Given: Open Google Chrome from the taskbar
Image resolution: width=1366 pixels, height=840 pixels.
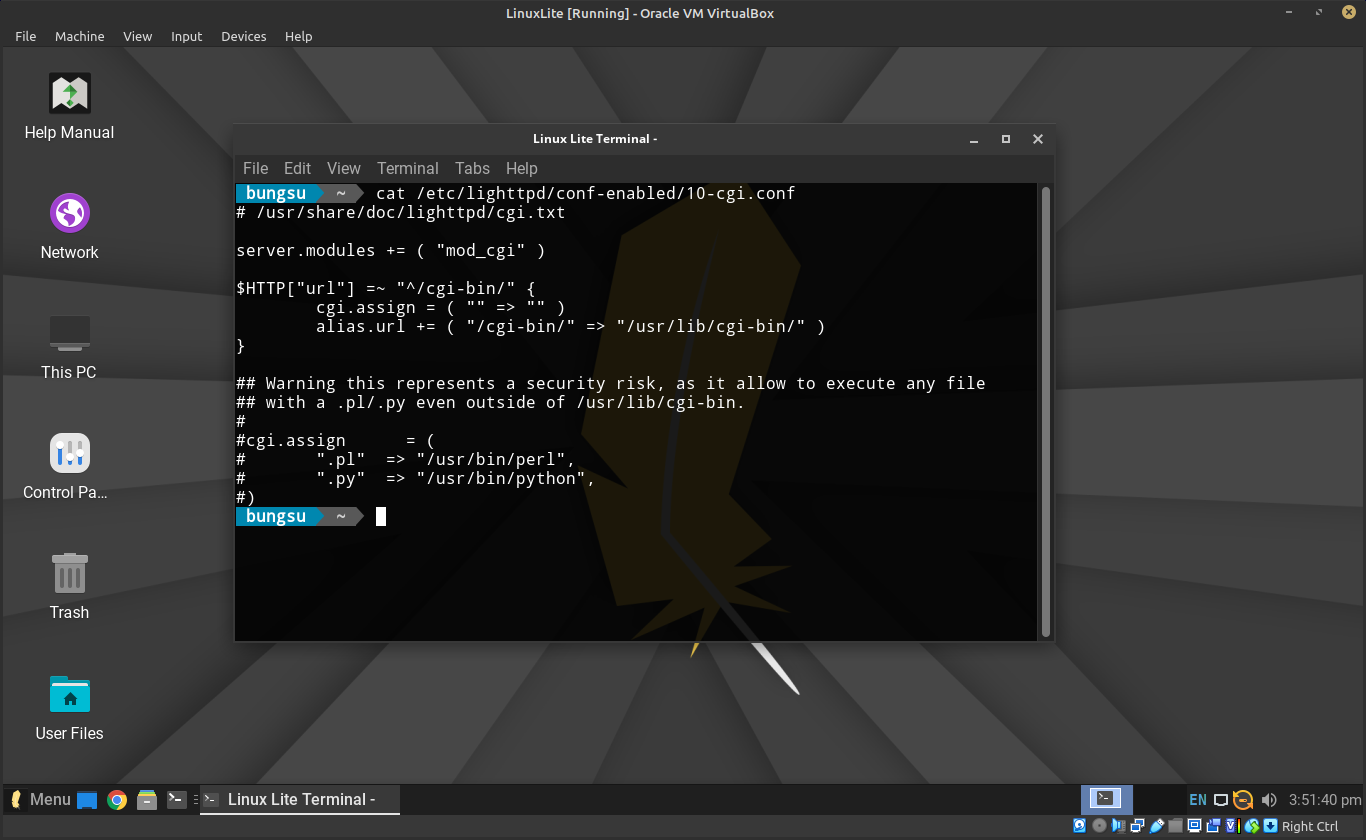Looking at the screenshot, I should tap(117, 799).
